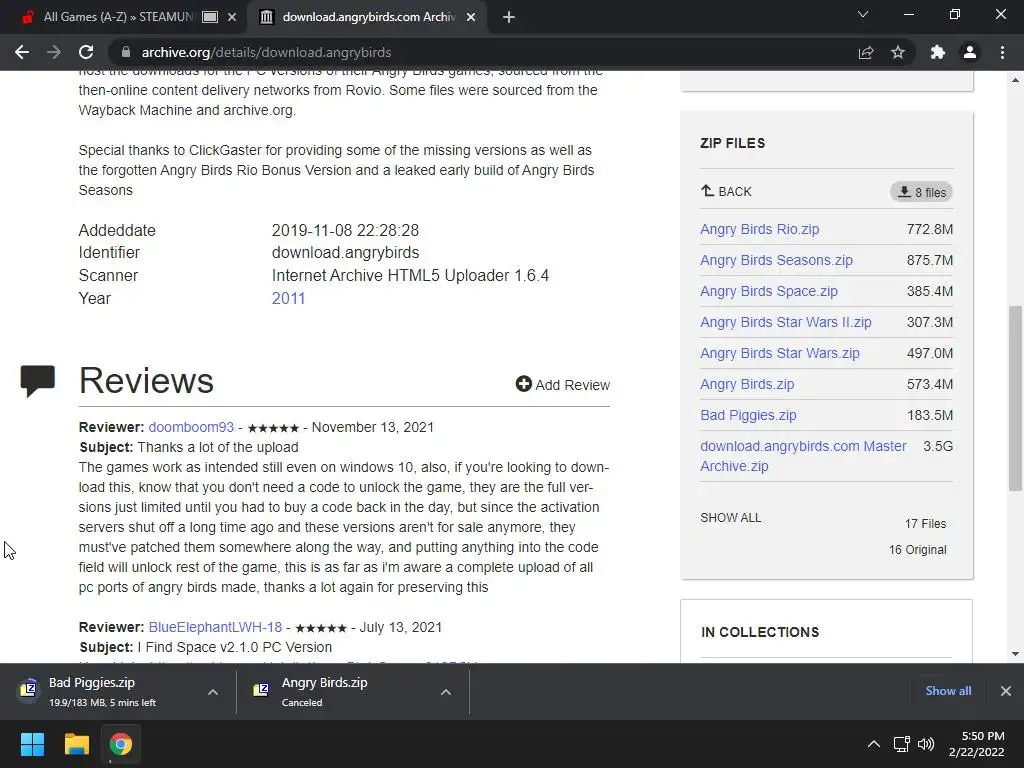1024x768 pixels.
Task: Click the browser forward arrow
Action: 54,52
